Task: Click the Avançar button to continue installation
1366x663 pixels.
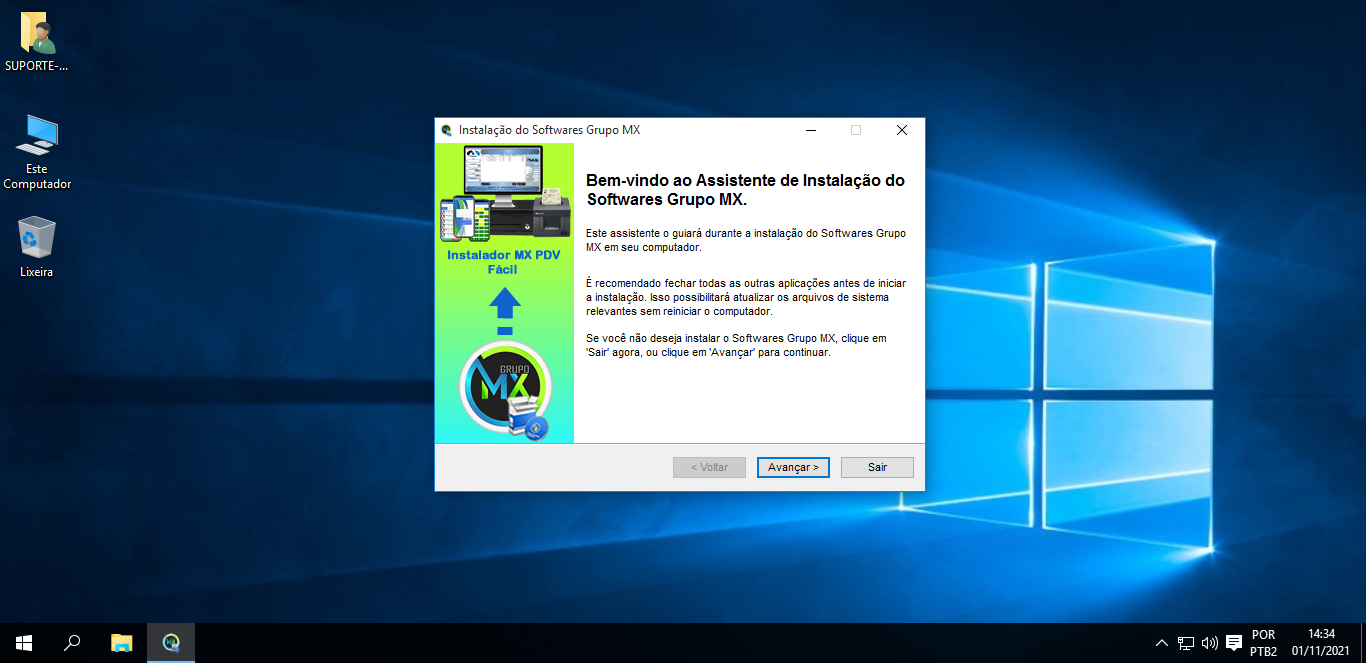Action: click(793, 467)
